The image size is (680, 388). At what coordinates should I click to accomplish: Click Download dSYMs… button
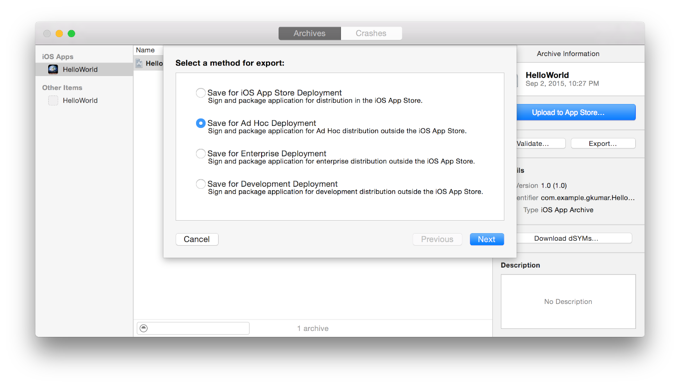[574, 238]
